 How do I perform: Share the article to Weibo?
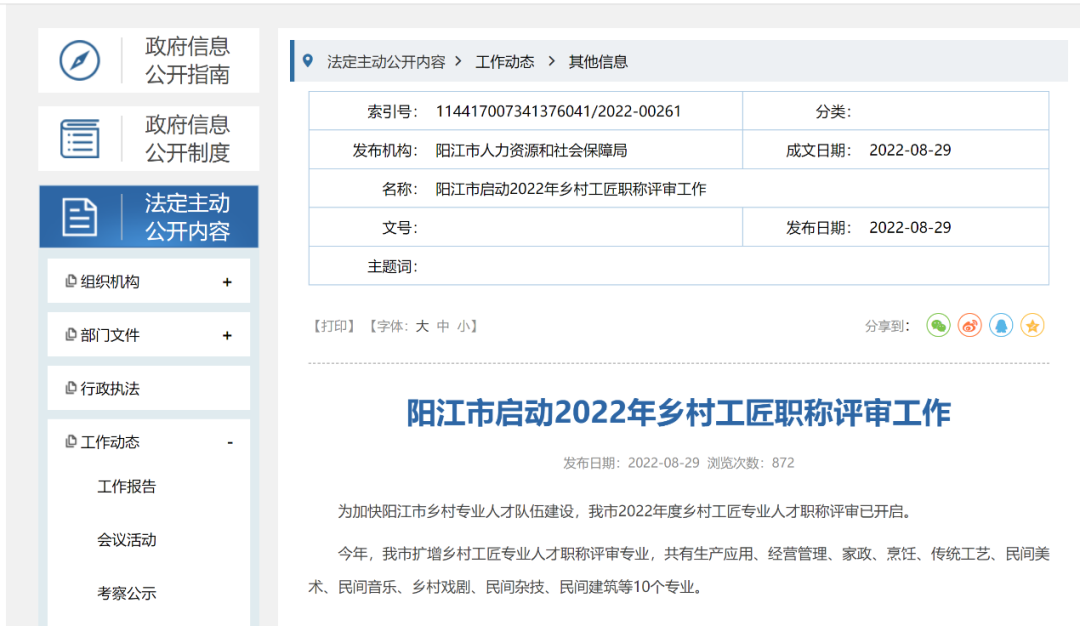coord(968,325)
